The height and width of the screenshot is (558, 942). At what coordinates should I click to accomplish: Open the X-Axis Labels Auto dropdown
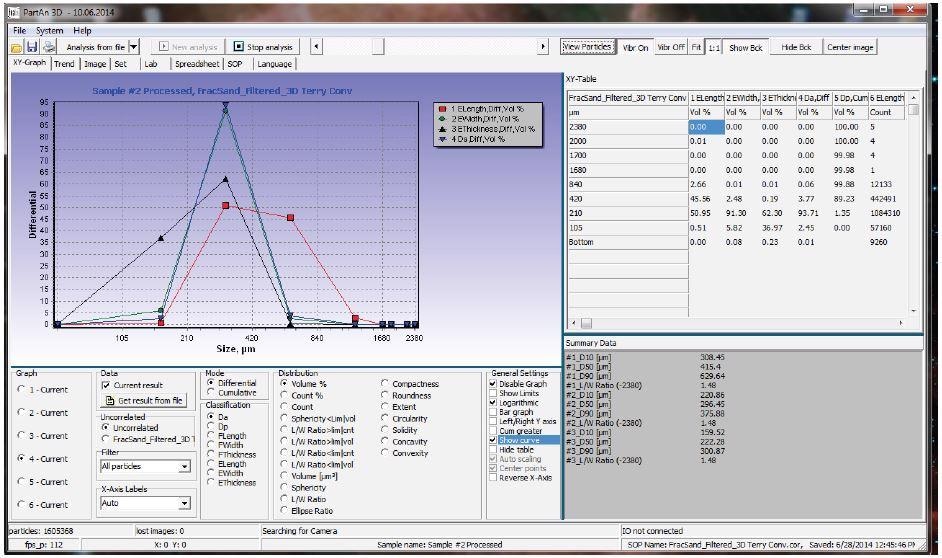(x=184, y=503)
